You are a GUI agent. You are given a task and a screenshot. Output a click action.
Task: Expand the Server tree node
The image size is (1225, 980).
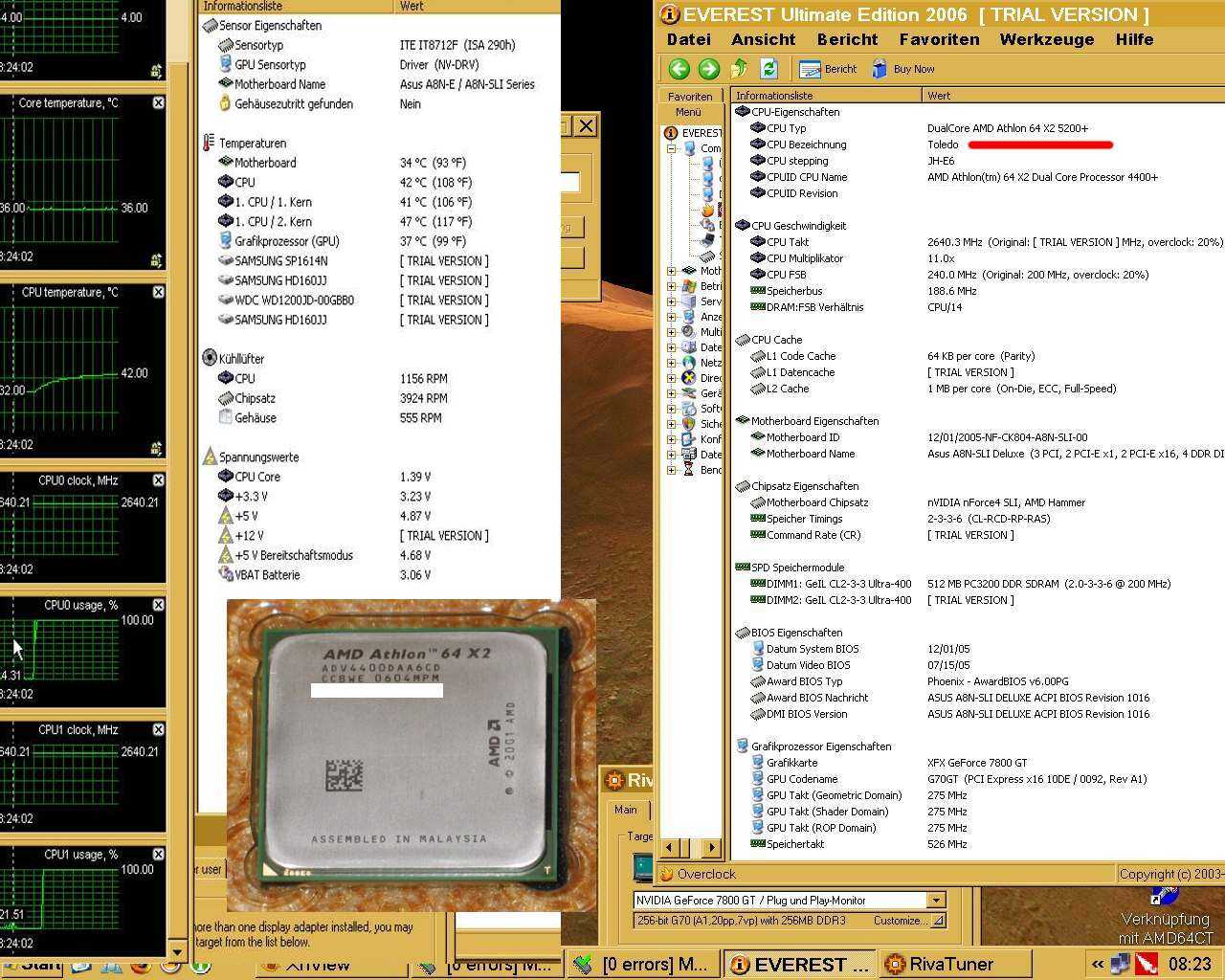(672, 301)
